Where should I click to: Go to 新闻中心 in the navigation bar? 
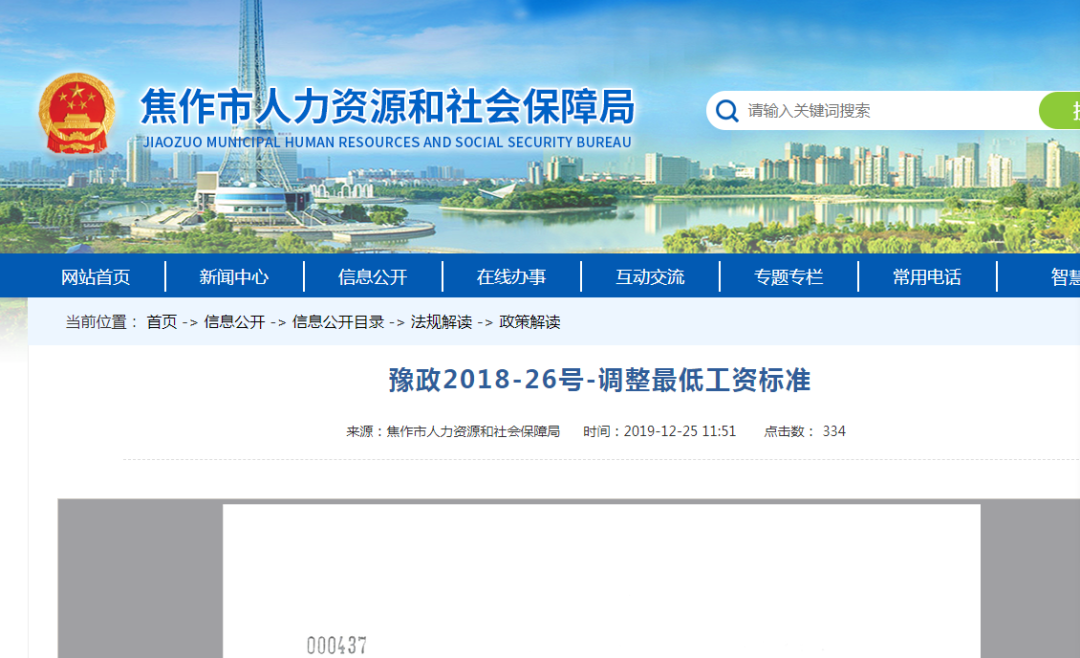[234, 277]
